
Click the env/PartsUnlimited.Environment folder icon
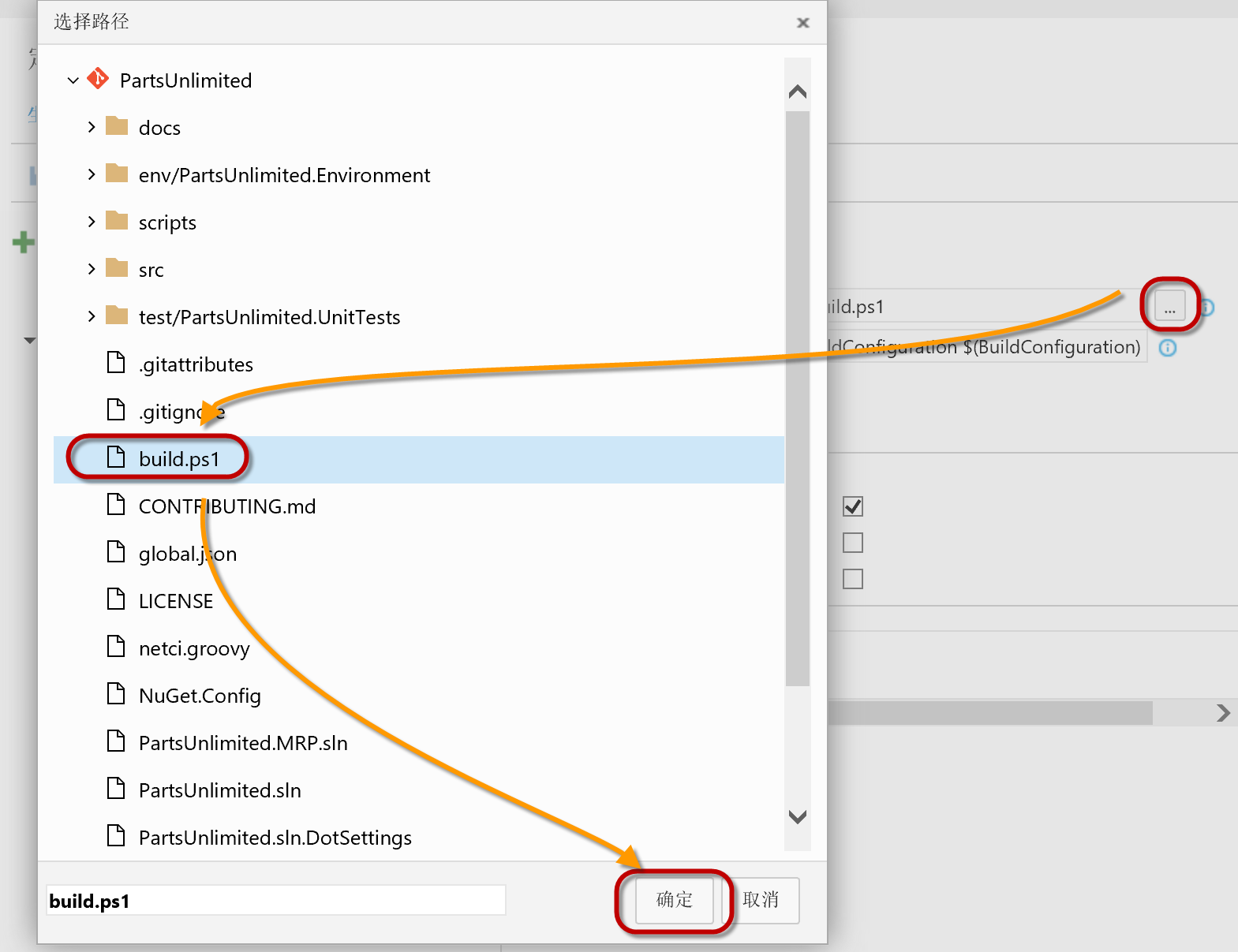tap(117, 173)
